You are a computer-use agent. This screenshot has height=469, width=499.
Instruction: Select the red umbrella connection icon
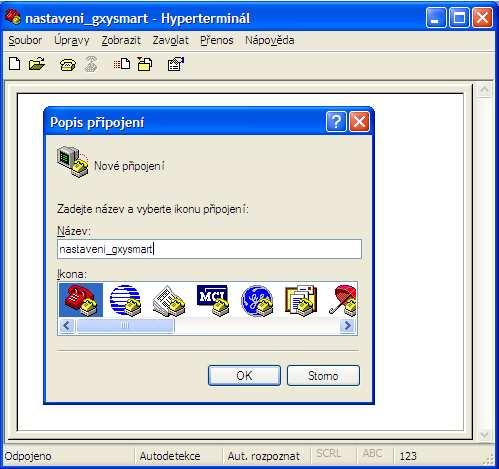[x=343, y=300]
